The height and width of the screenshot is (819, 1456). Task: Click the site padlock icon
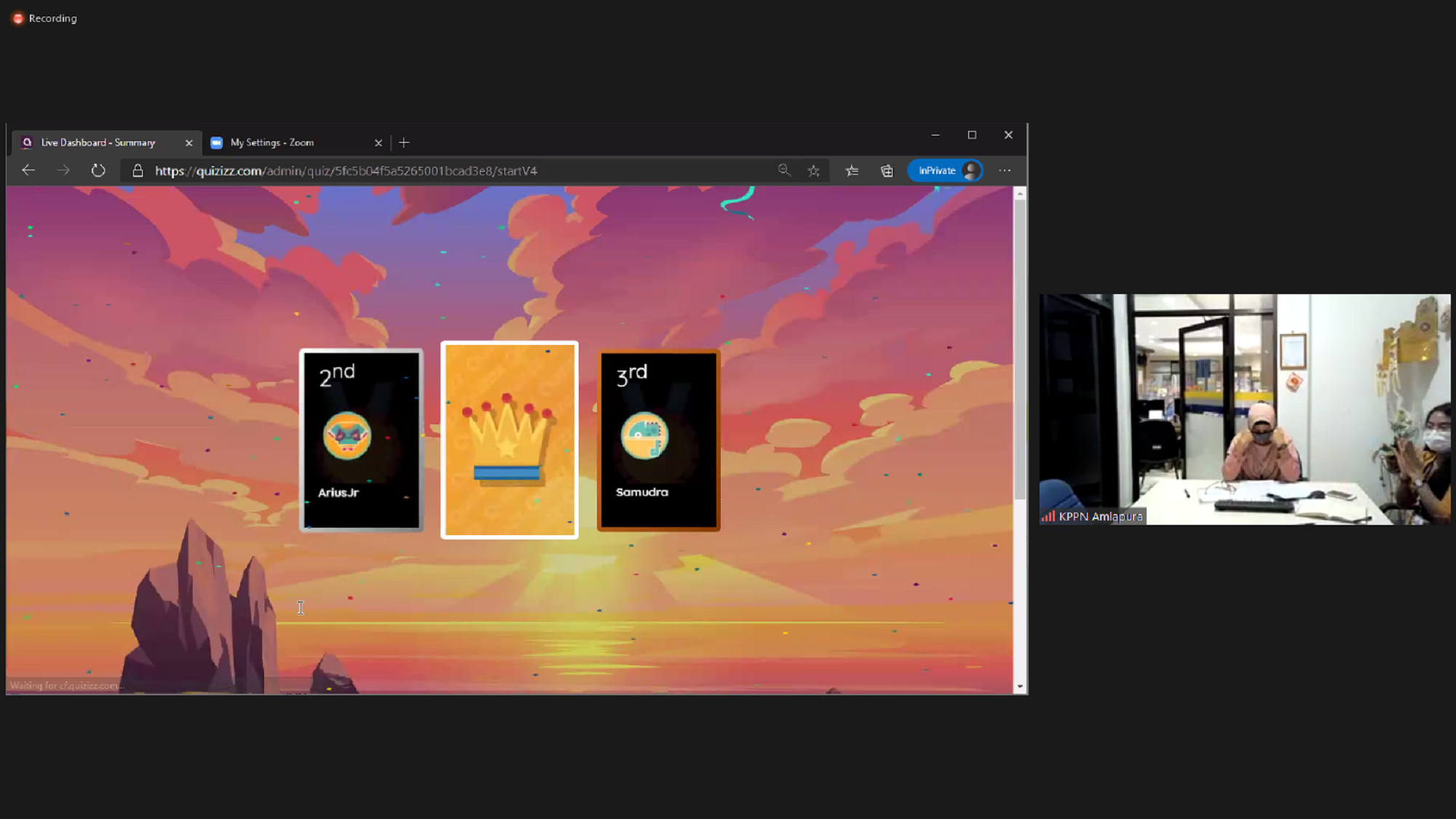click(x=138, y=170)
